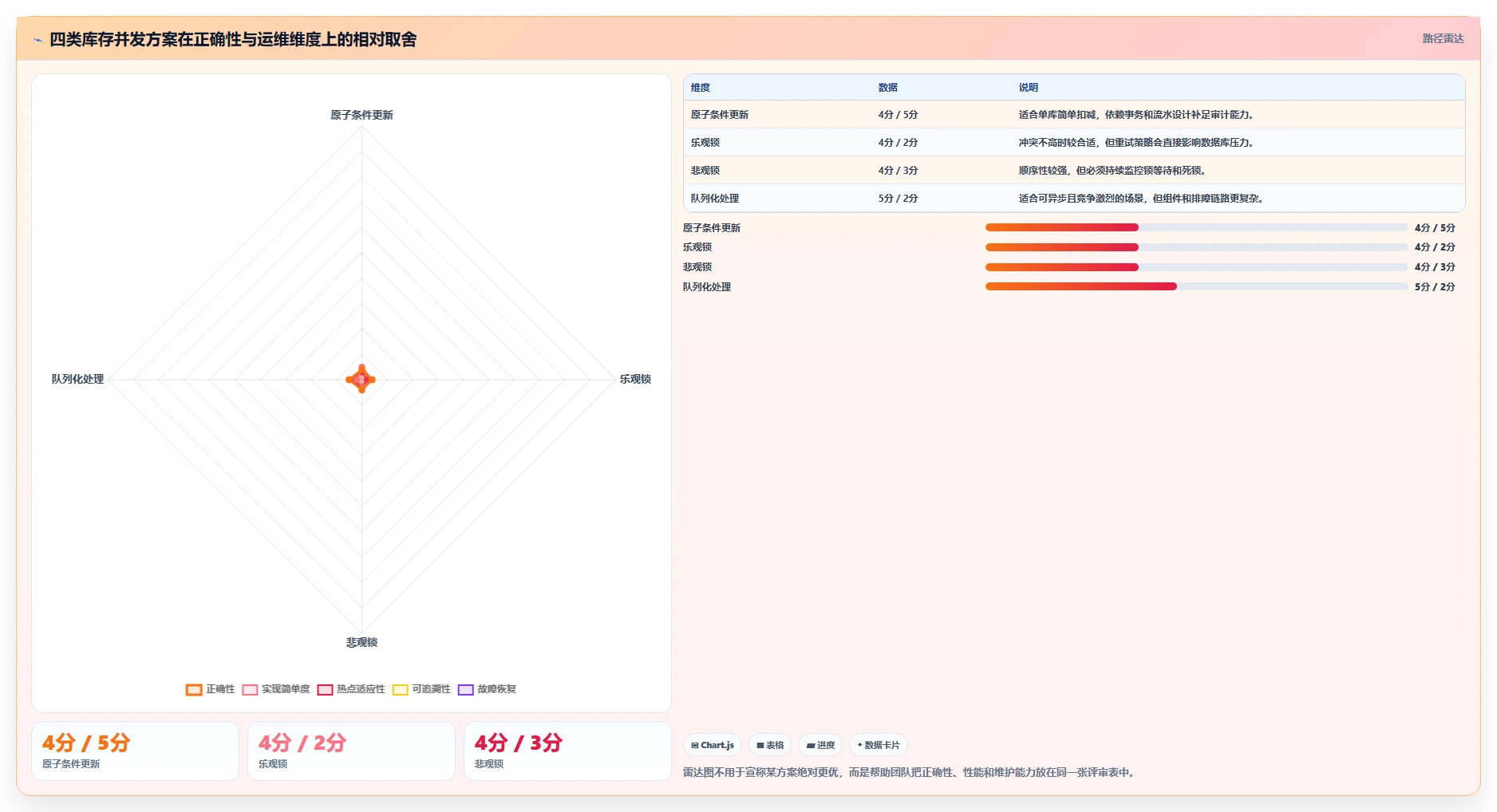Open the 4分 / 2分 乐观锁 data card
Image resolution: width=1497 pixels, height=812 pixels.
[351, 751]
